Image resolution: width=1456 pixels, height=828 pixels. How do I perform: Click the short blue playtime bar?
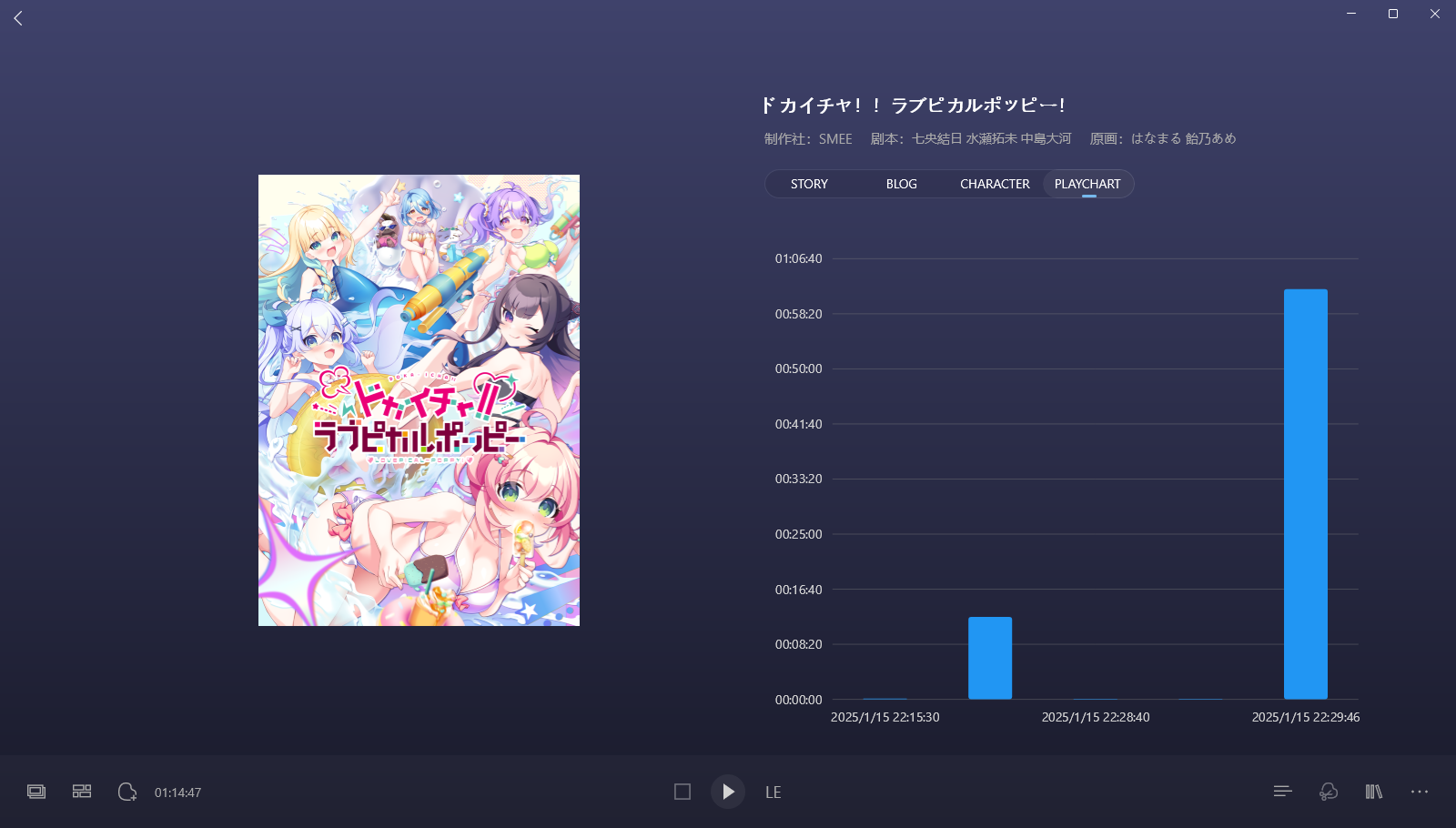990,658
